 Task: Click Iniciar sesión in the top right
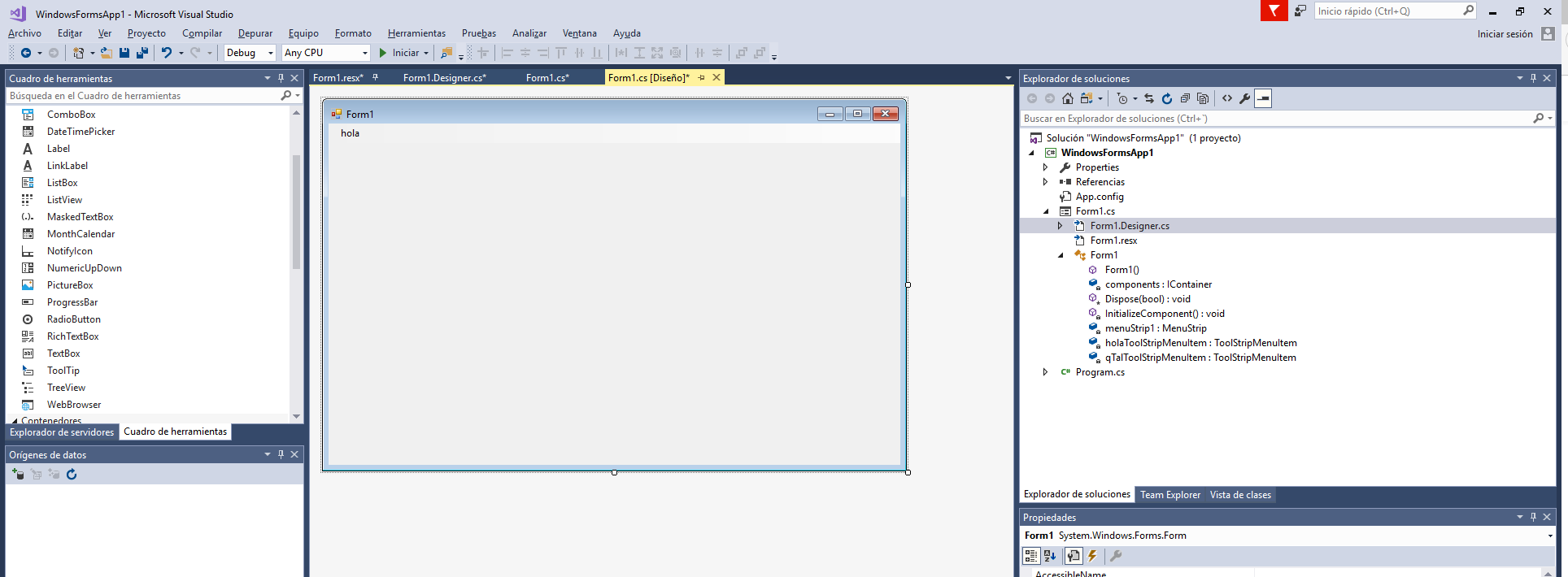[1505, 34]
